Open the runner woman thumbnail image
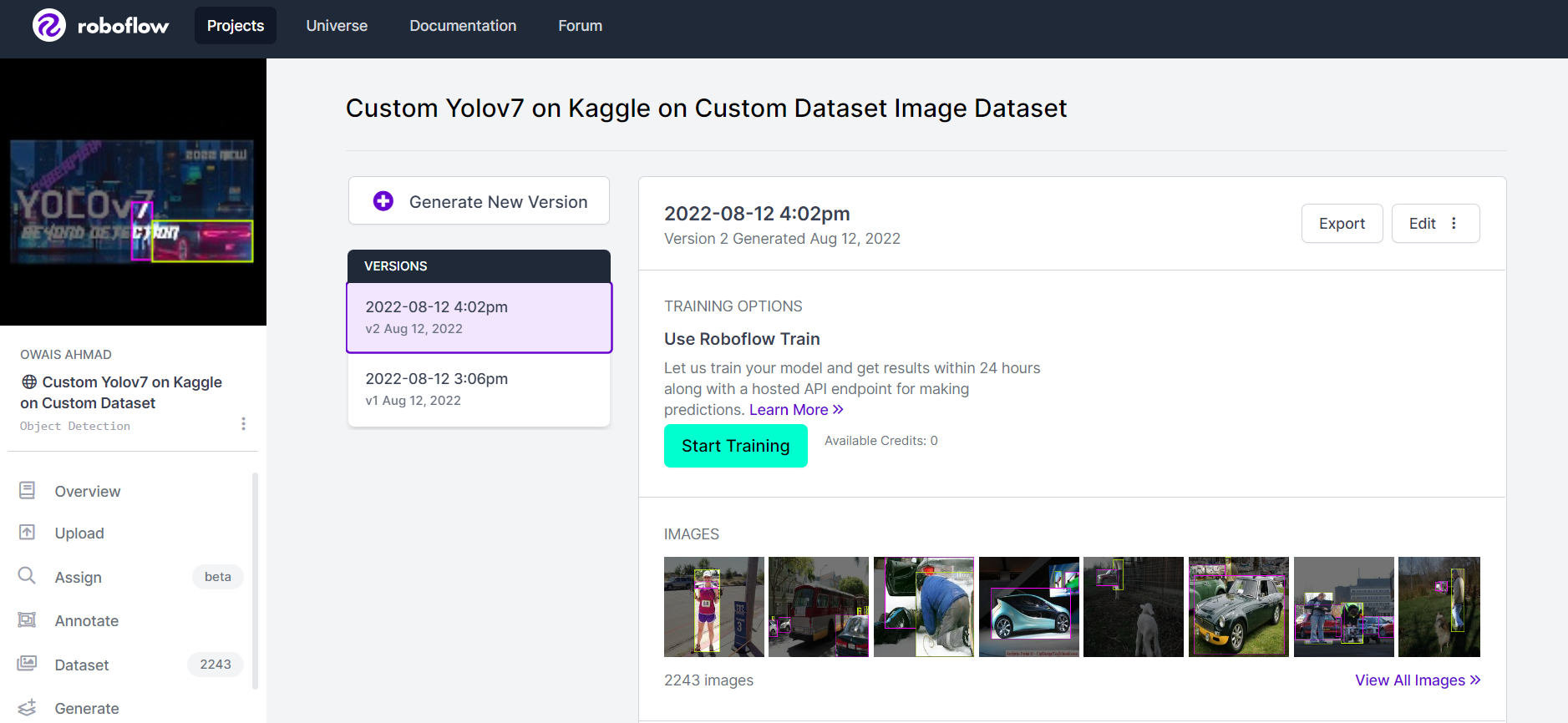The width and height of the screenshot is (1568, 723). (713, 607)
